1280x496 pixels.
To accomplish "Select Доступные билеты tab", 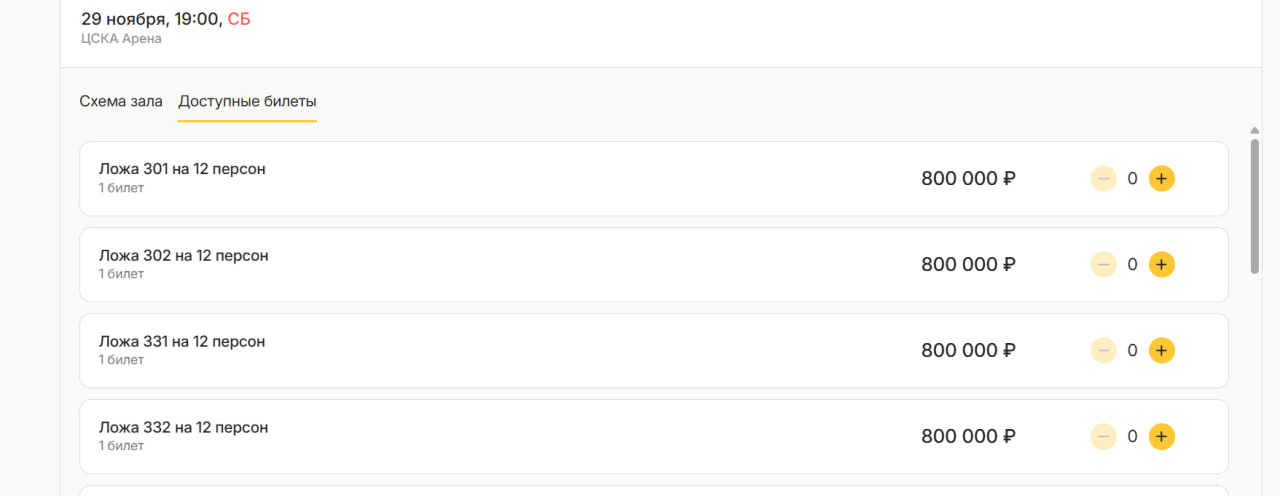I will 247,101.
